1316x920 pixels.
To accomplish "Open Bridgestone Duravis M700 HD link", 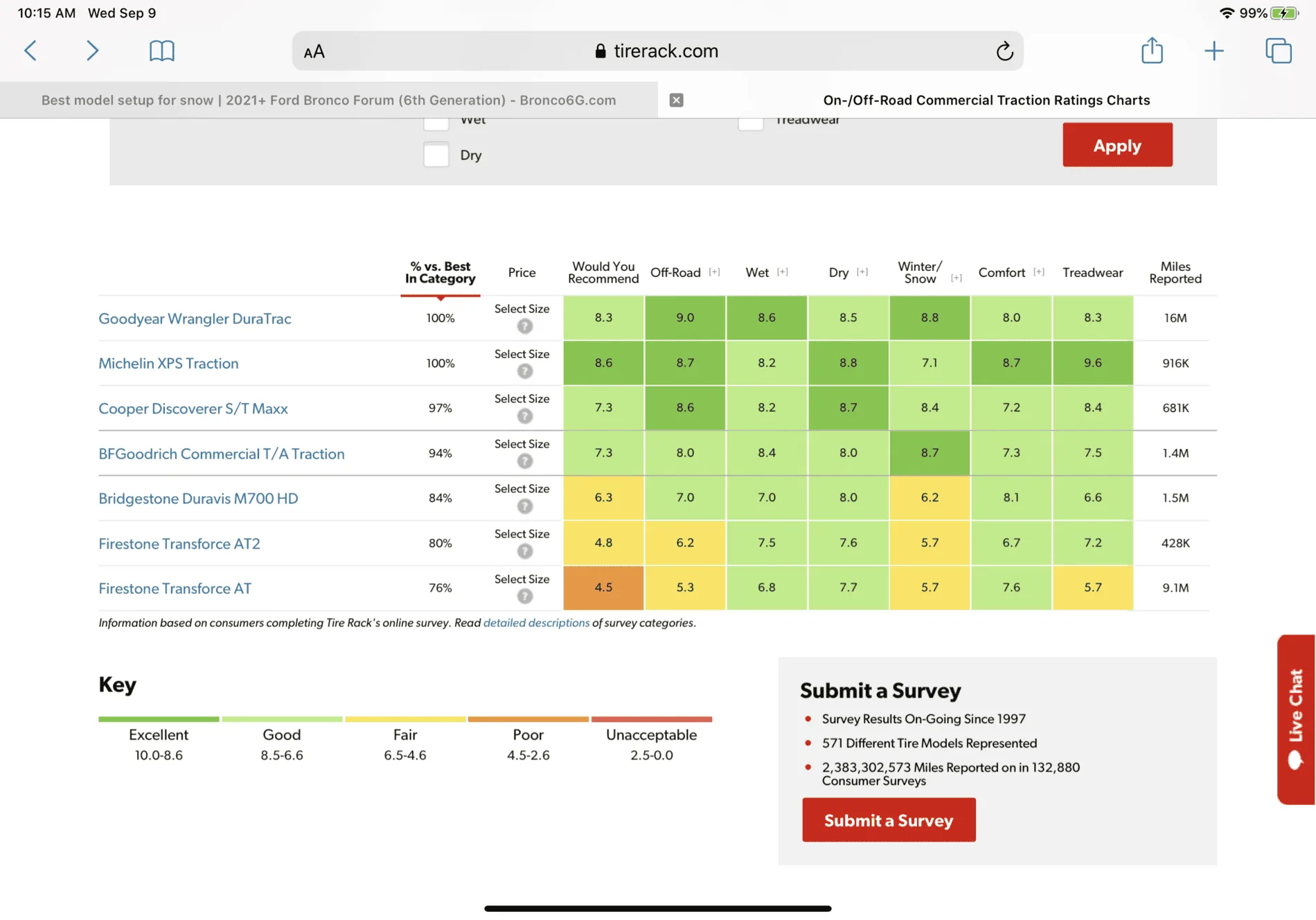I will tap(198, 499).
